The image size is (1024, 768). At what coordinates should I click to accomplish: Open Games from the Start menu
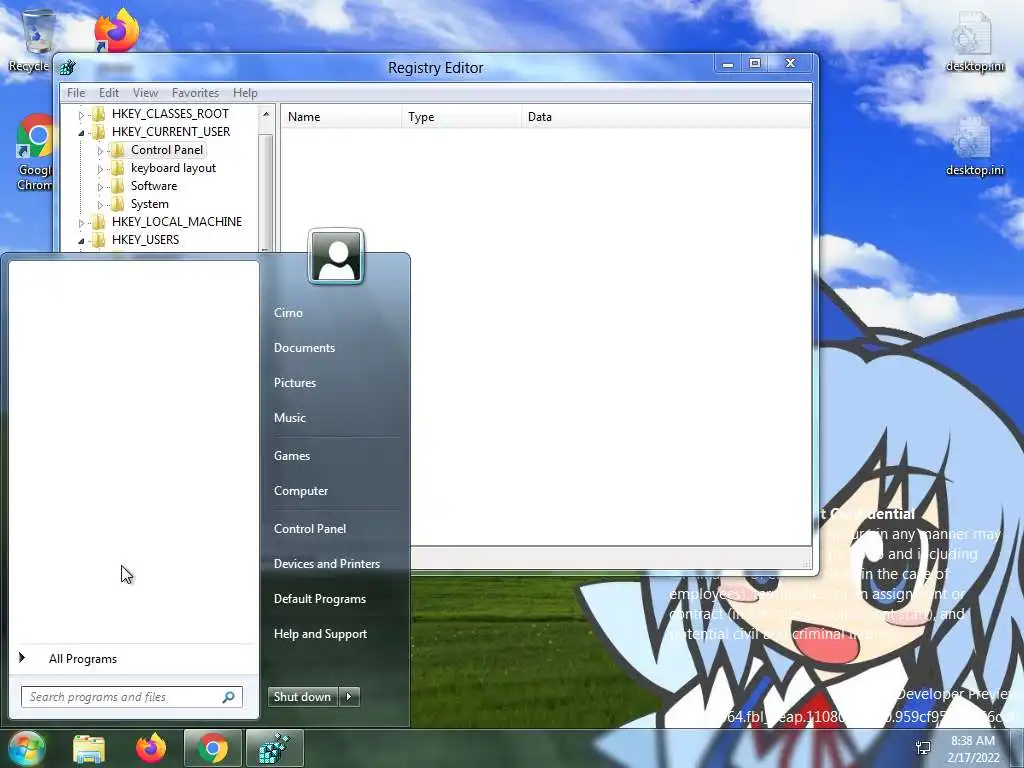[x=291, y=456]
